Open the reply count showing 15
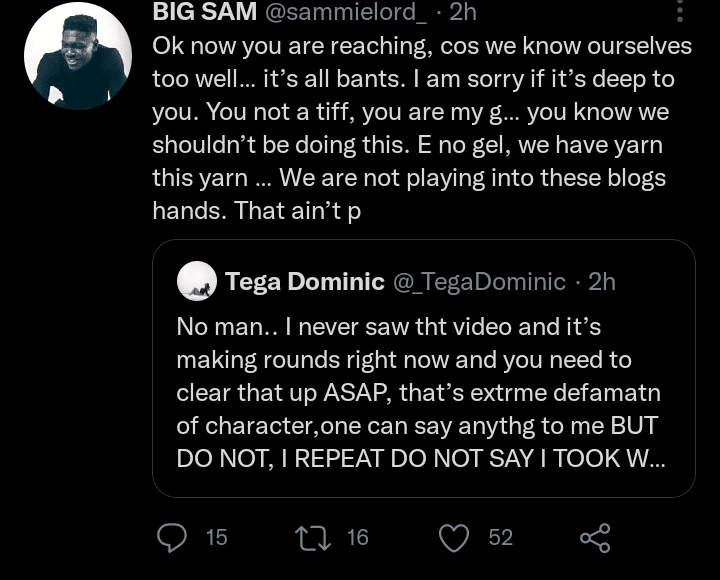 point(216,538)
